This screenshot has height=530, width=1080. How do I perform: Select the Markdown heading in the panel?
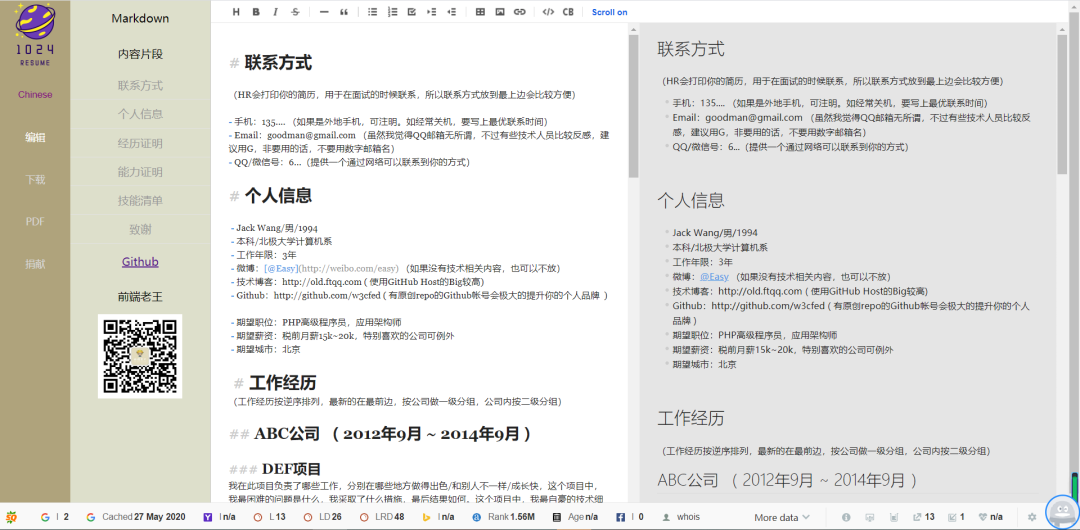(x=140, y=19)
